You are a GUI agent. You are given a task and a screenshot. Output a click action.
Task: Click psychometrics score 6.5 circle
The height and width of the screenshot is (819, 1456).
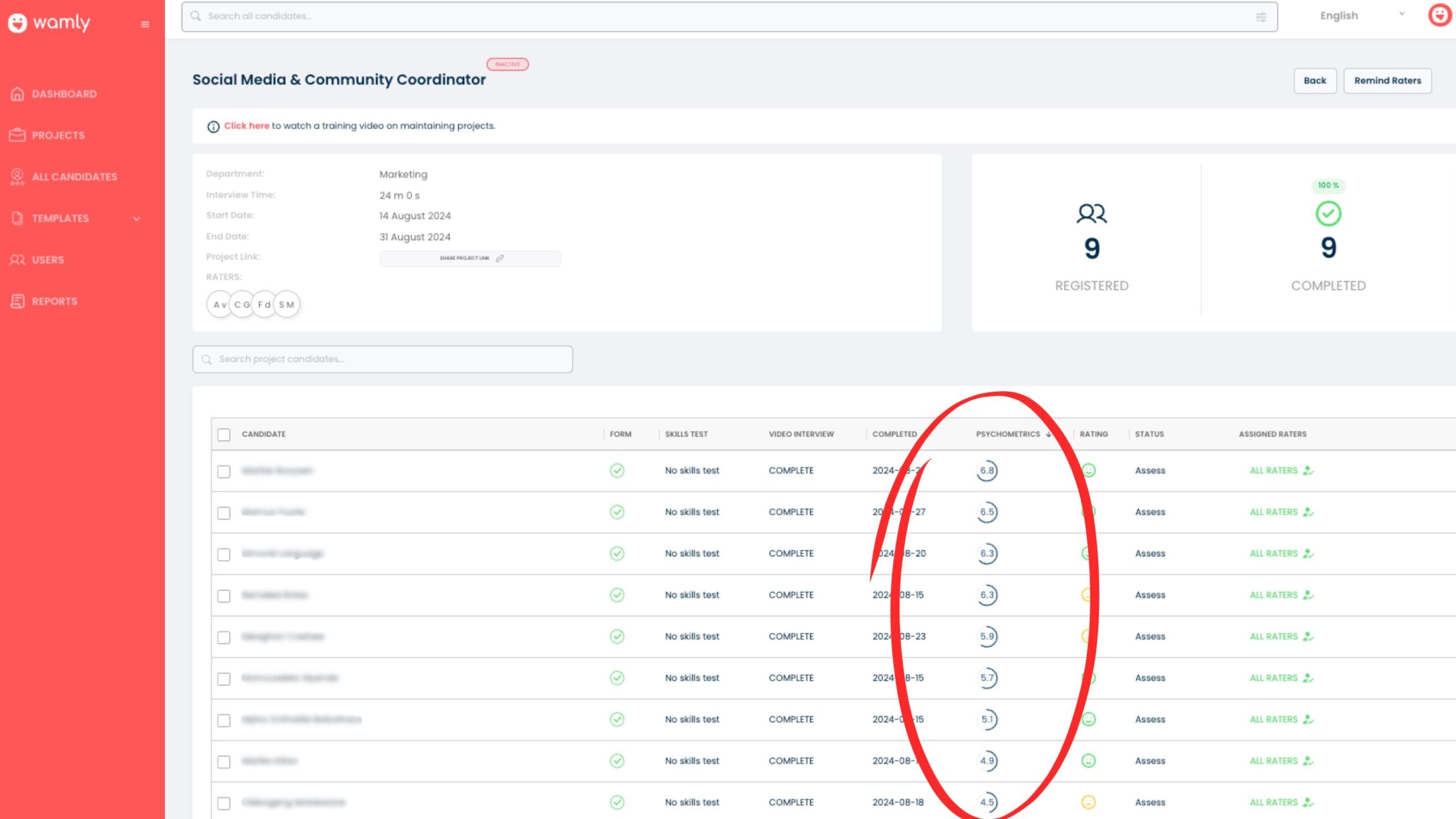(x=987, y=512)
